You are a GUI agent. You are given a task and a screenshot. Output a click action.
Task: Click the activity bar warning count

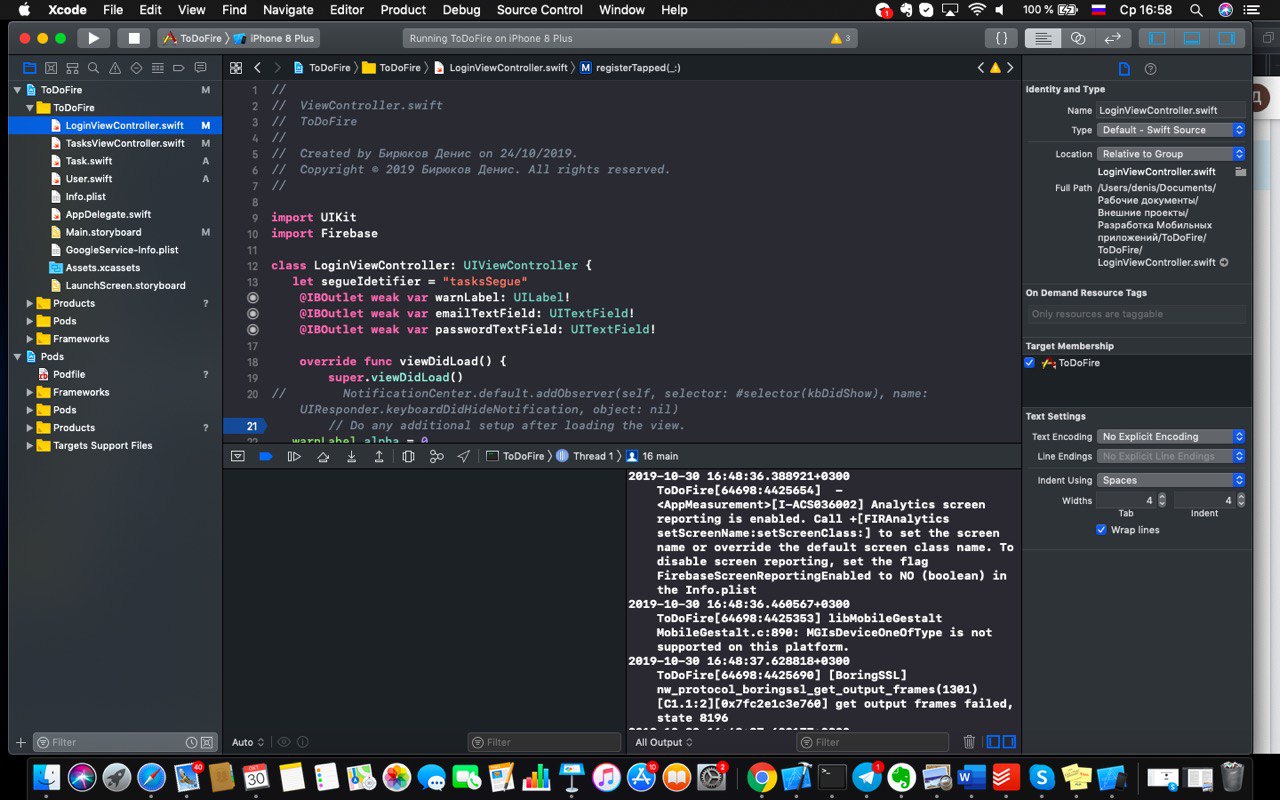(x=841, y=38)
